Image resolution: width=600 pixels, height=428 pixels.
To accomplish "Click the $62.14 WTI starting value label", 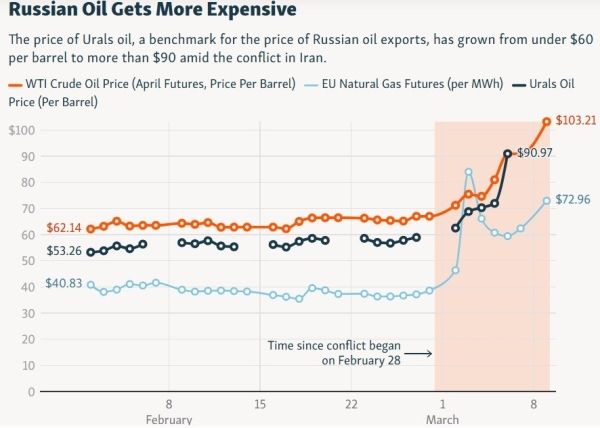I will (64, 229).
